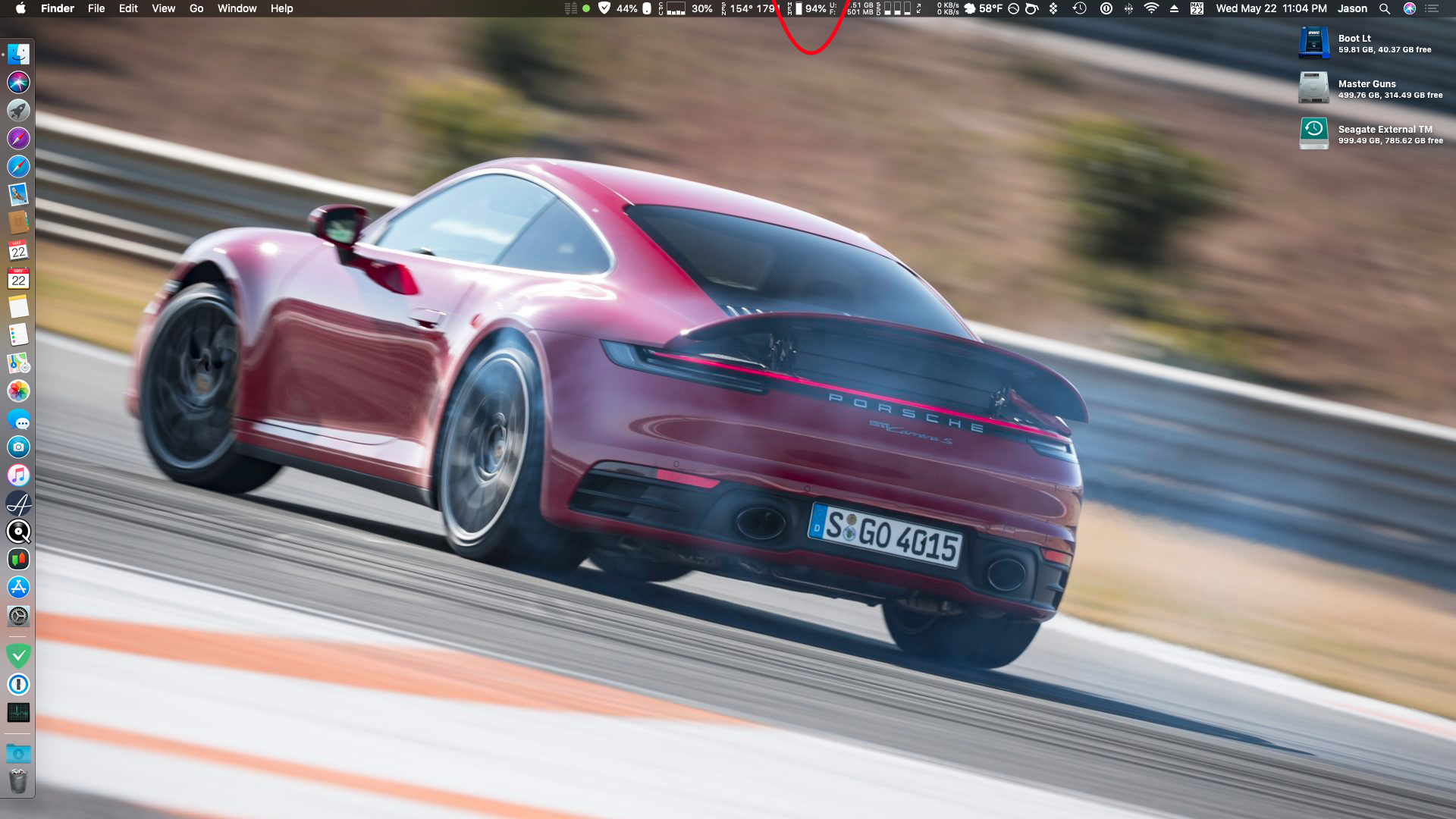Launch App Store from the Dock
Image resolution: width=1456 pixels, height=819 pixels.
[x=18, y=587]
